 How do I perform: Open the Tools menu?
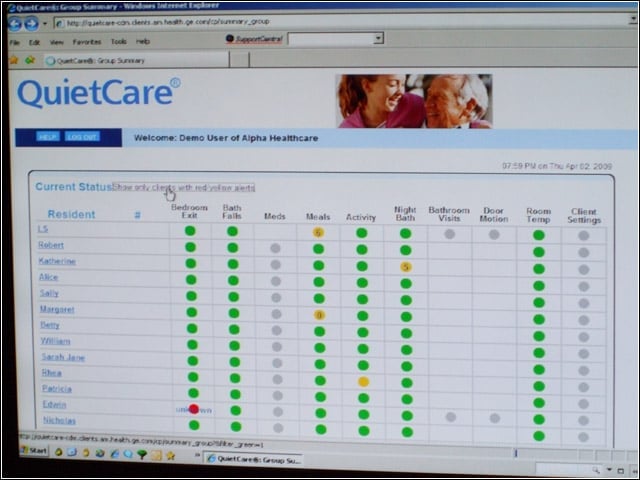click(119, 41)
